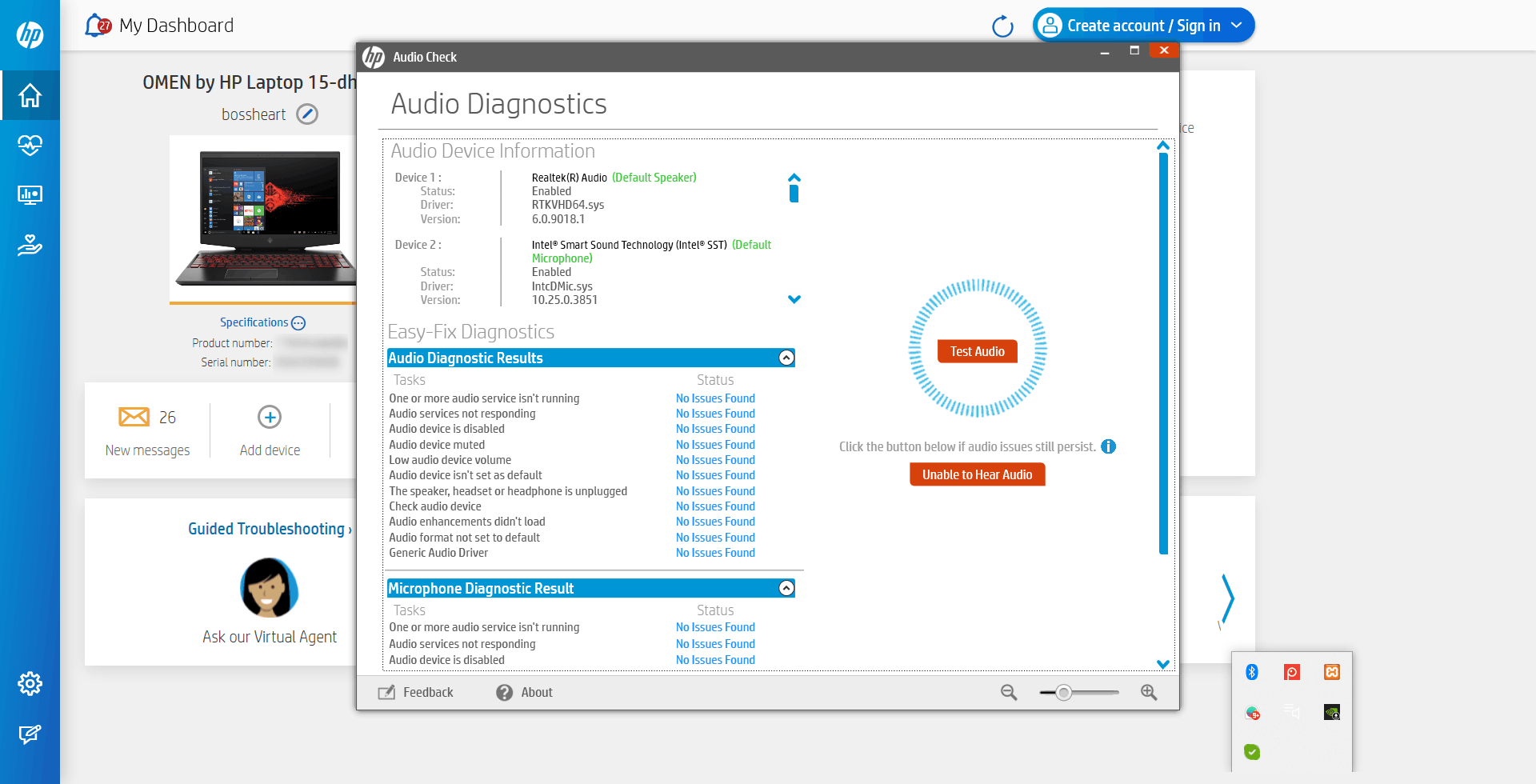Click the zoom out magnifier icon
The width and height of the screenshot is (1536, 784).
1009,693
